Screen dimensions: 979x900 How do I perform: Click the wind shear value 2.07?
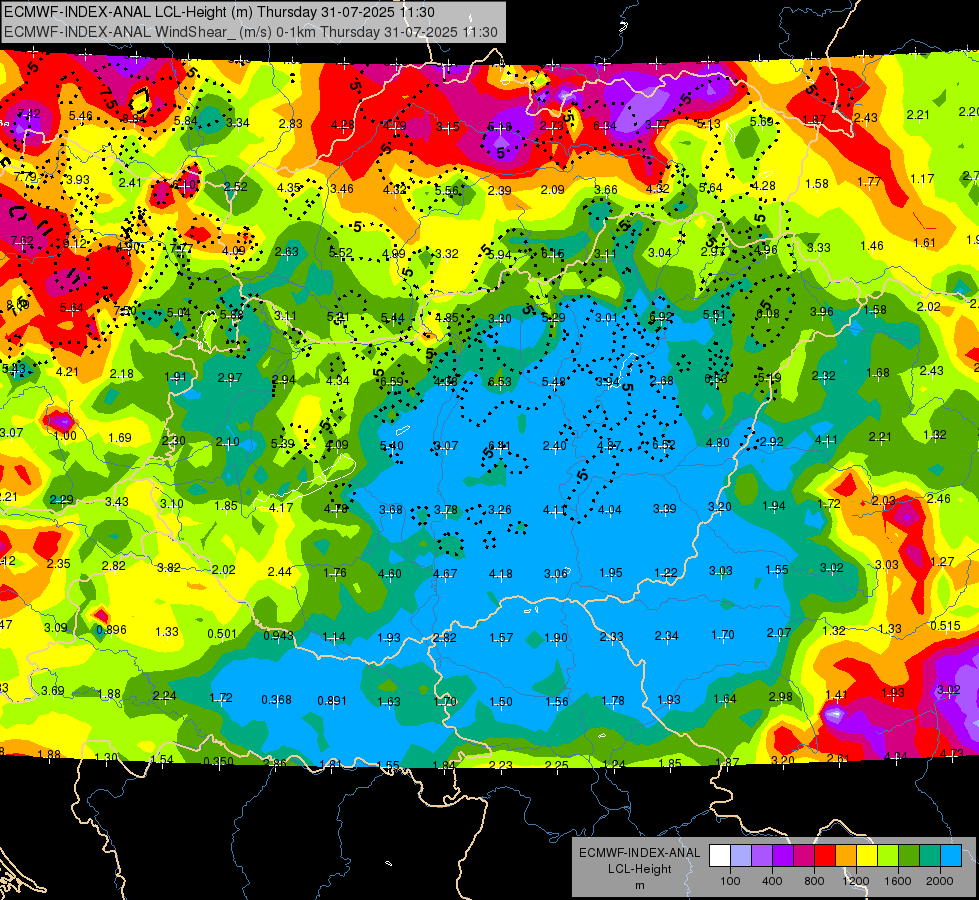(x=779, y=633)
